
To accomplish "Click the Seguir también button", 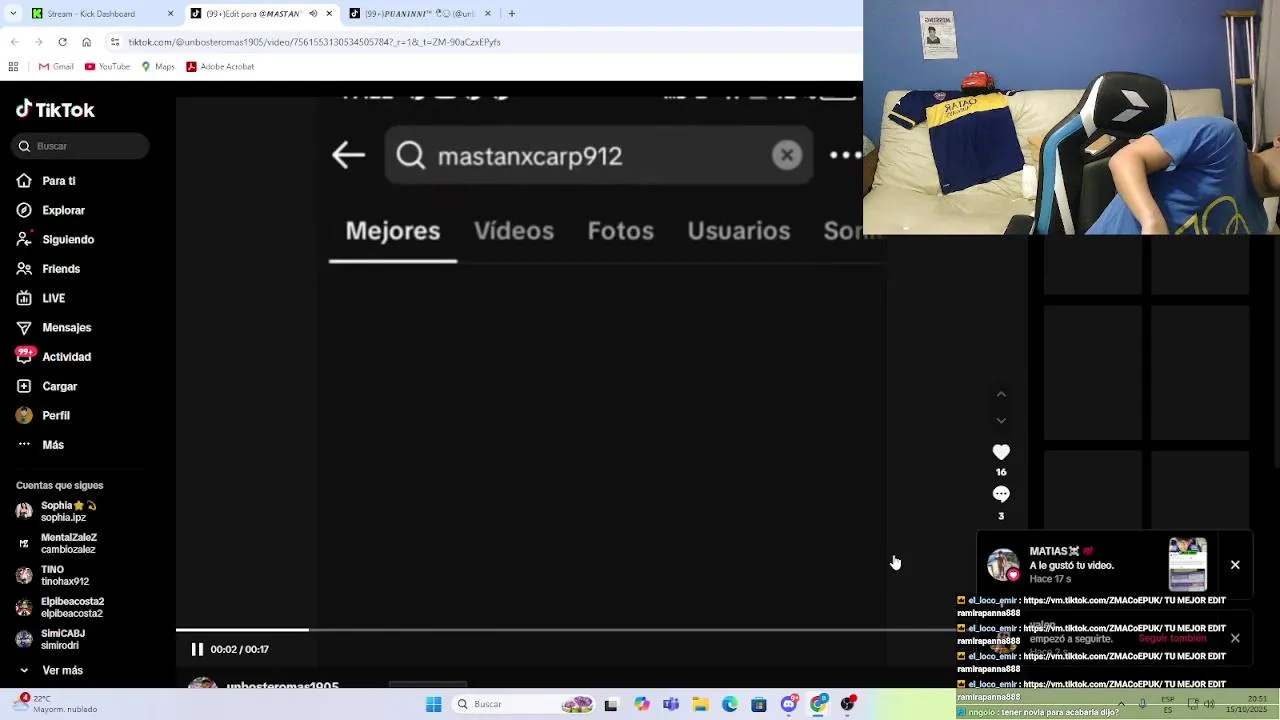I will click(x=1172, y=639).
